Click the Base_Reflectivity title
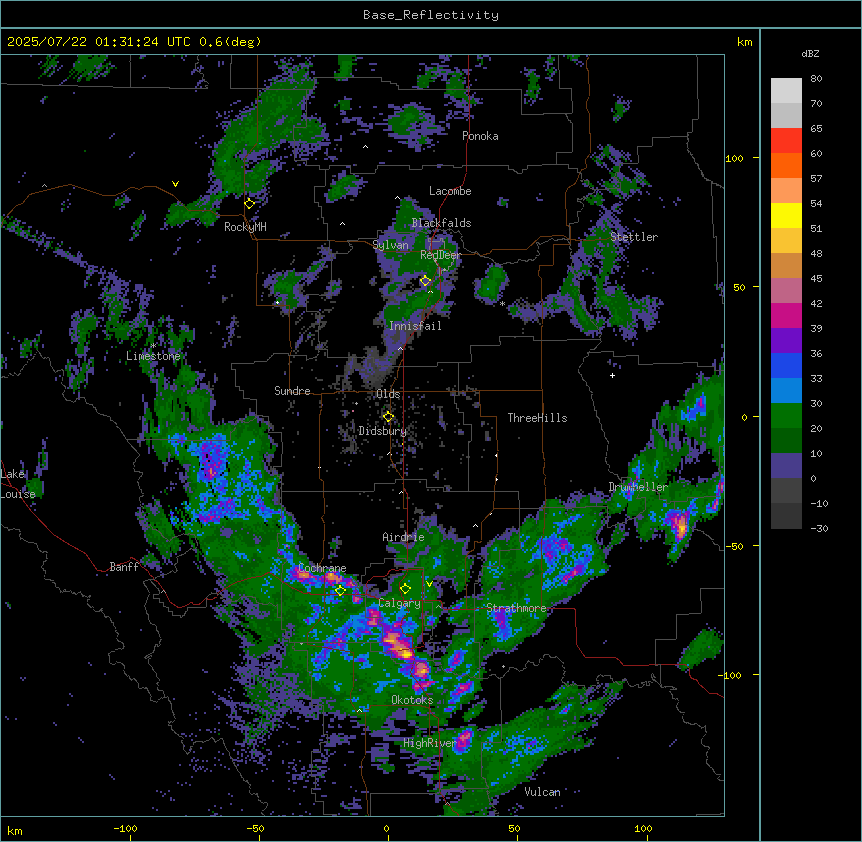Viewport: 862px width, 842px height. click(431, 15)
